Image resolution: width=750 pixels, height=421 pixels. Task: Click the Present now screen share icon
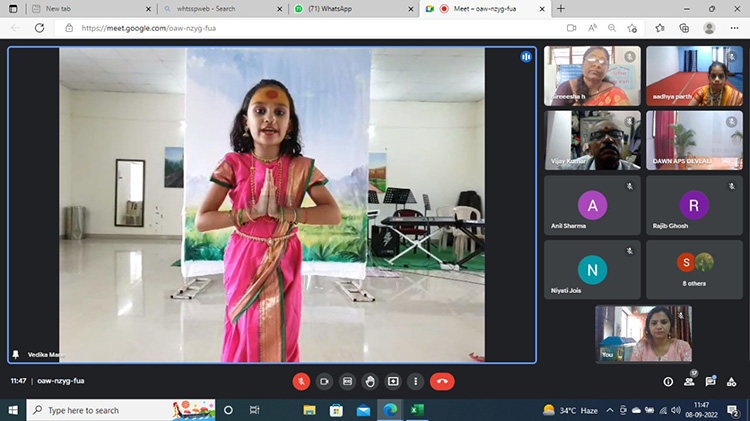pos(393,381)
